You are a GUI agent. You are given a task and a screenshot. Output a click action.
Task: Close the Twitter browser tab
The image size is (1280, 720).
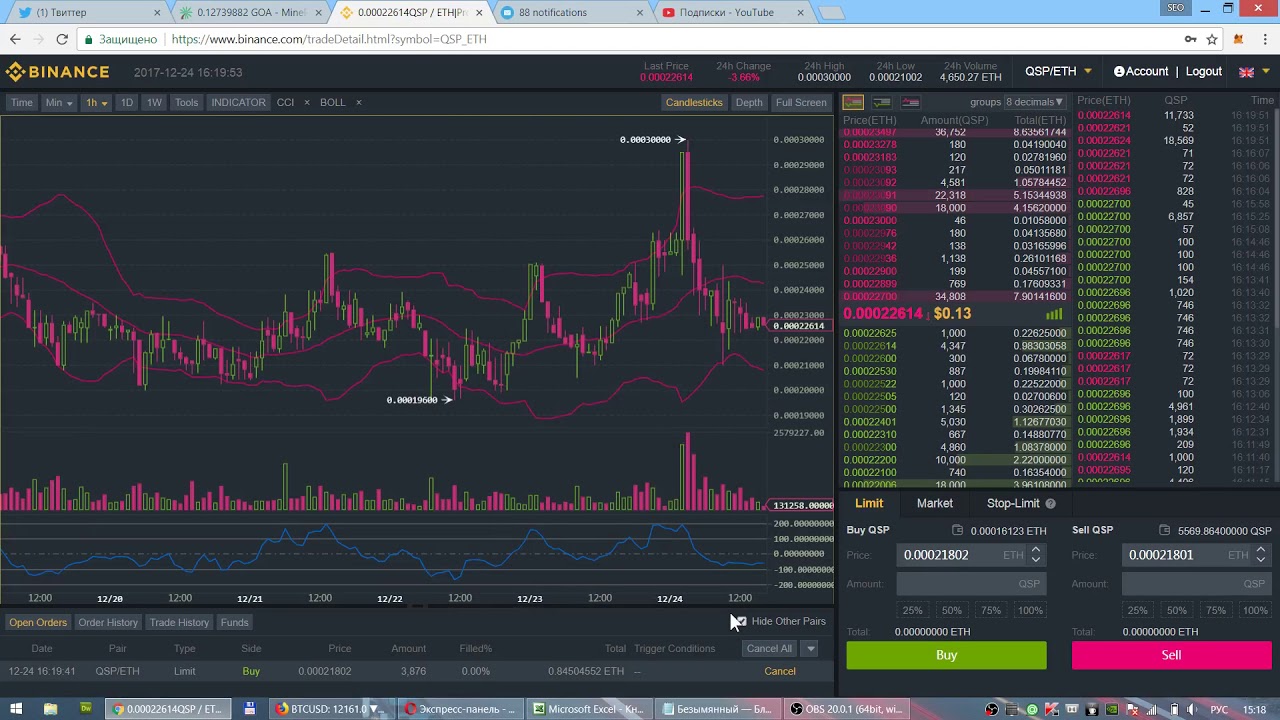[157, 13]
